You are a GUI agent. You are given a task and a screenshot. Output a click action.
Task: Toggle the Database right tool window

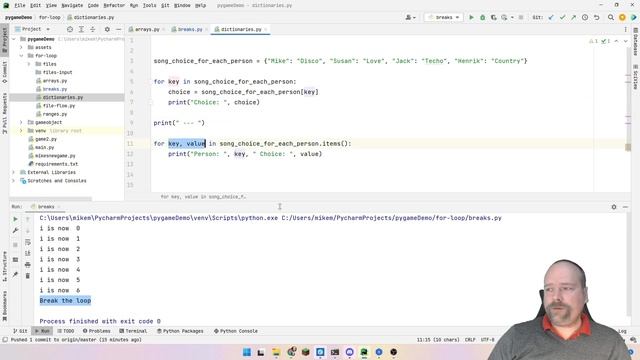636,42
